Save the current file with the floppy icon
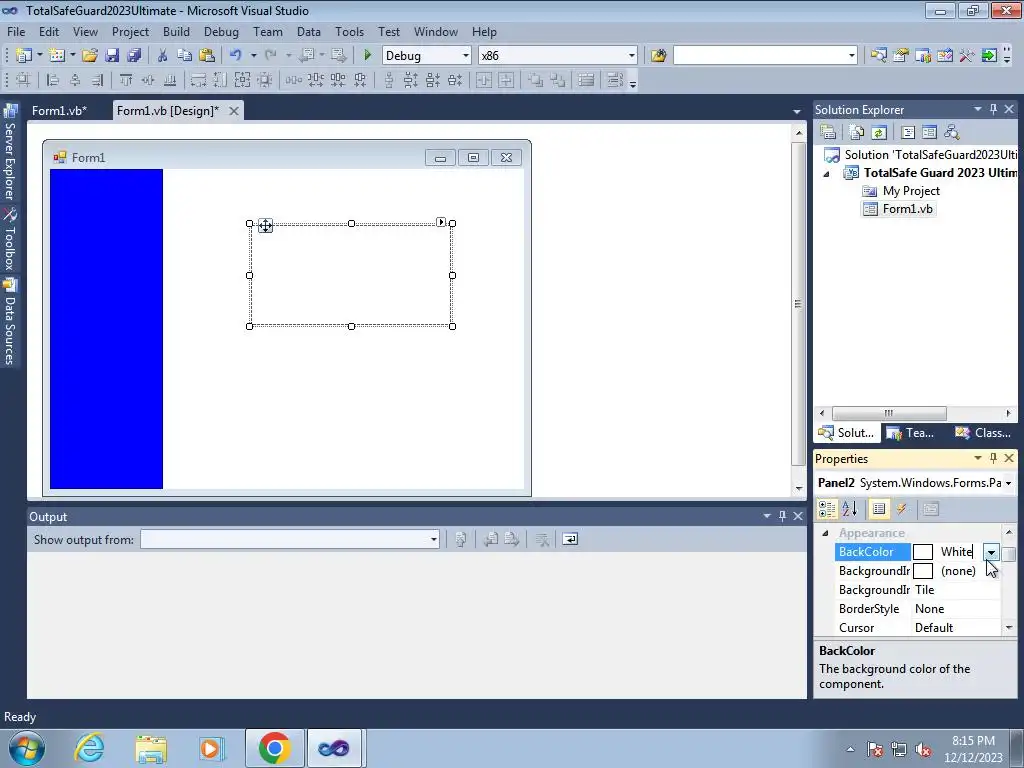 click(x=112, y=56)
